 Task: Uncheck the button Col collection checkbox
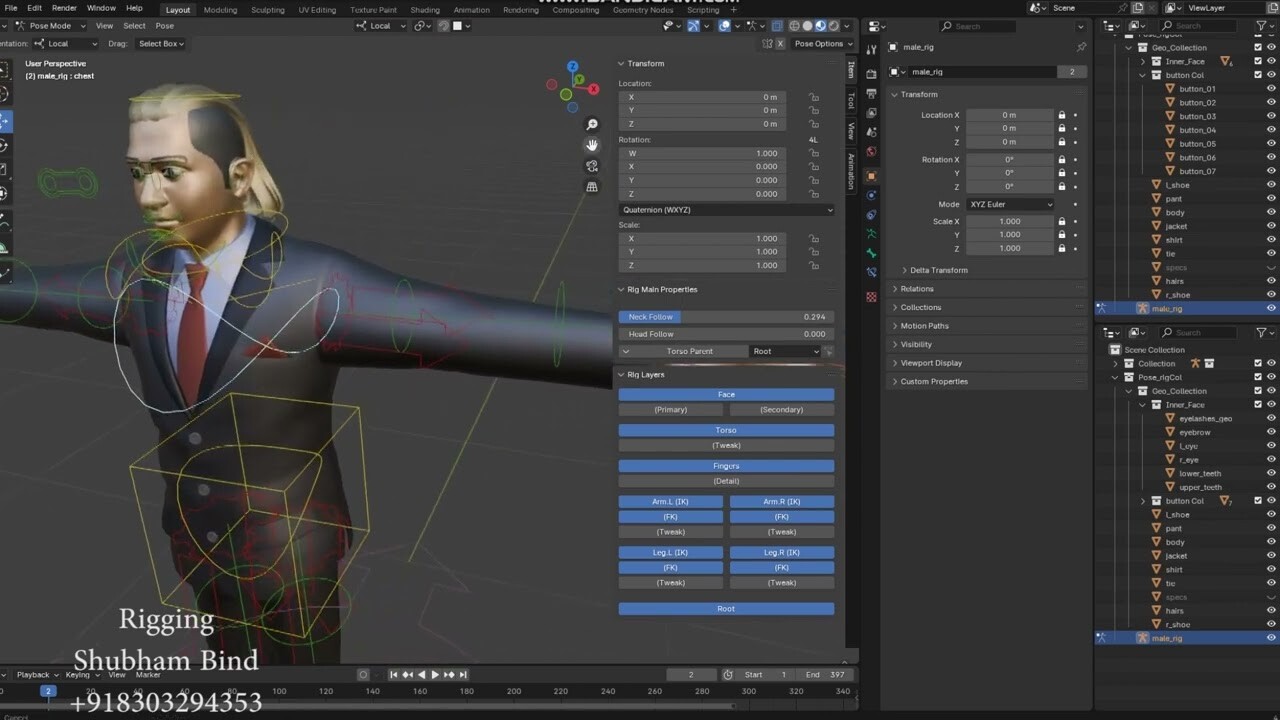point(1257,75)
